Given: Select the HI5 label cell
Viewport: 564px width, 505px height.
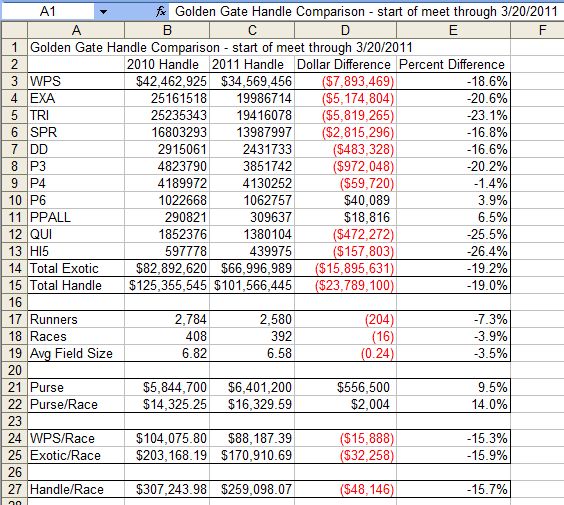Looking at the screenshot, I should pos(76,251).
